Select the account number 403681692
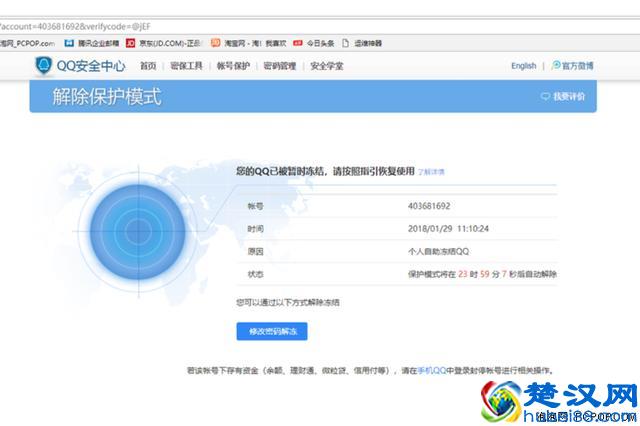Viewport: 640px width, 426px height. 429,206
